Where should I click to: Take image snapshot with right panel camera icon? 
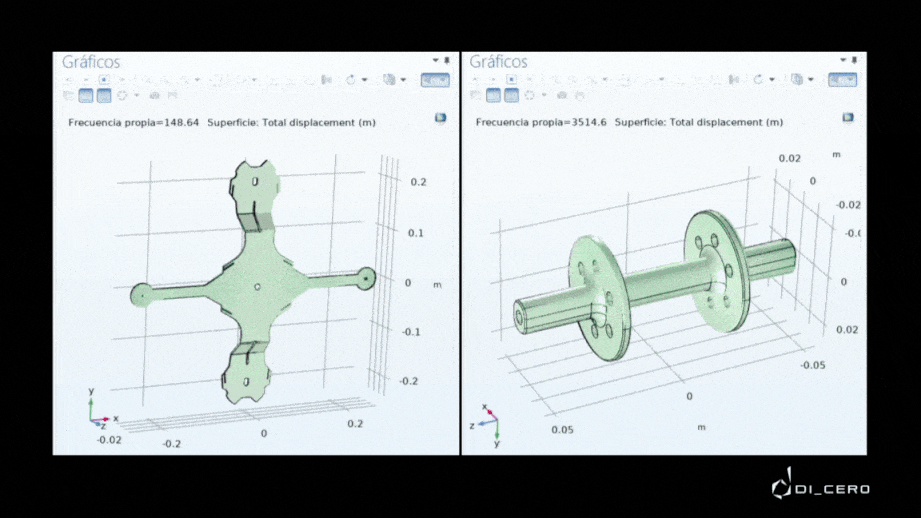(x=562, y=95)
